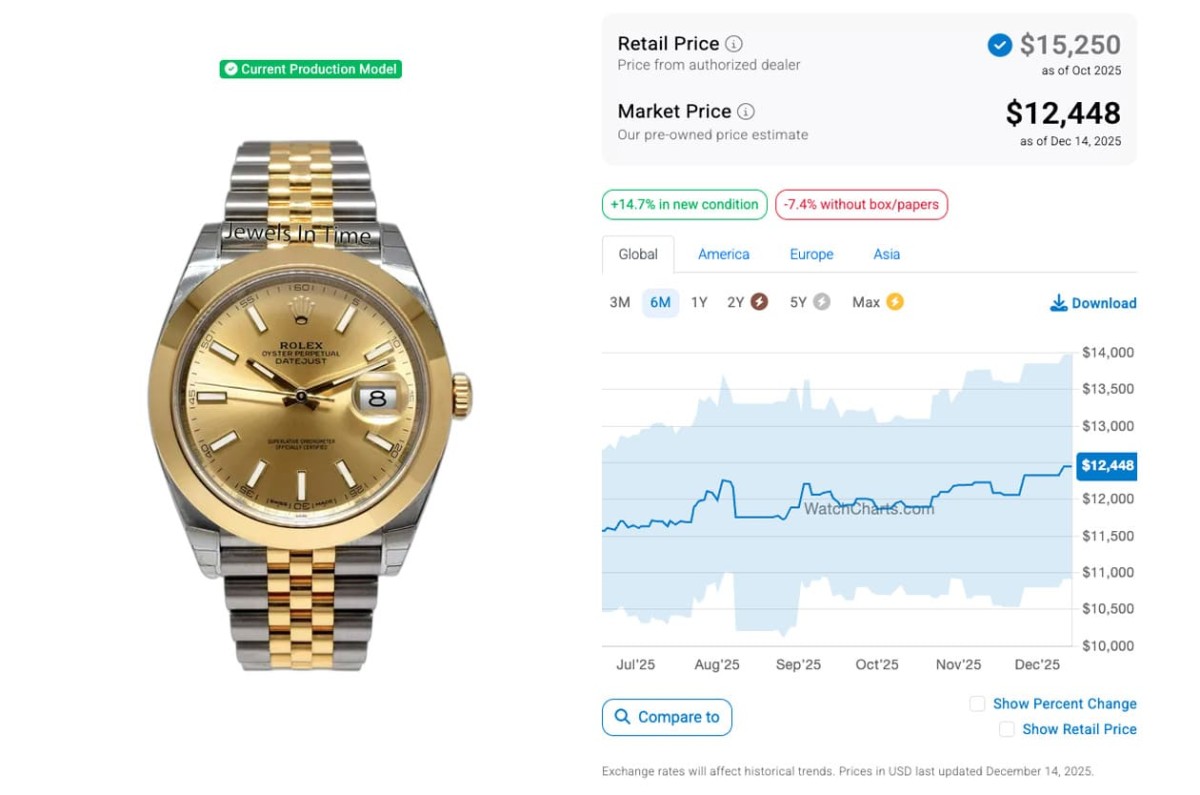Click the blue verified retail checkmark badge
The image size is (1200, 795).
pyautogui.click(x=999, y=45)
